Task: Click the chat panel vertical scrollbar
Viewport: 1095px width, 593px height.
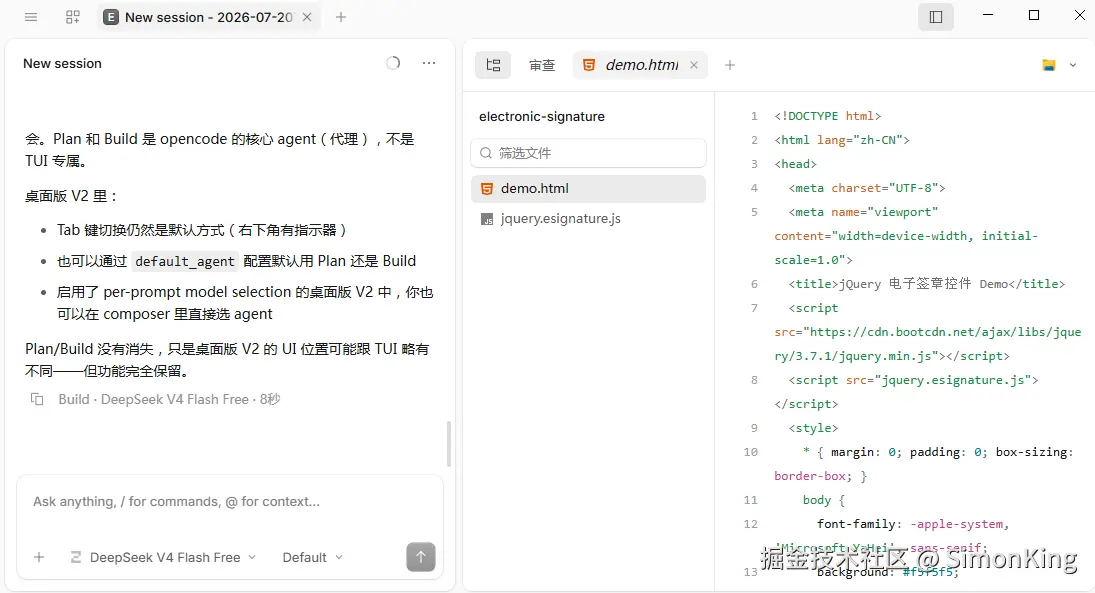Action: [x=448, y=444]
